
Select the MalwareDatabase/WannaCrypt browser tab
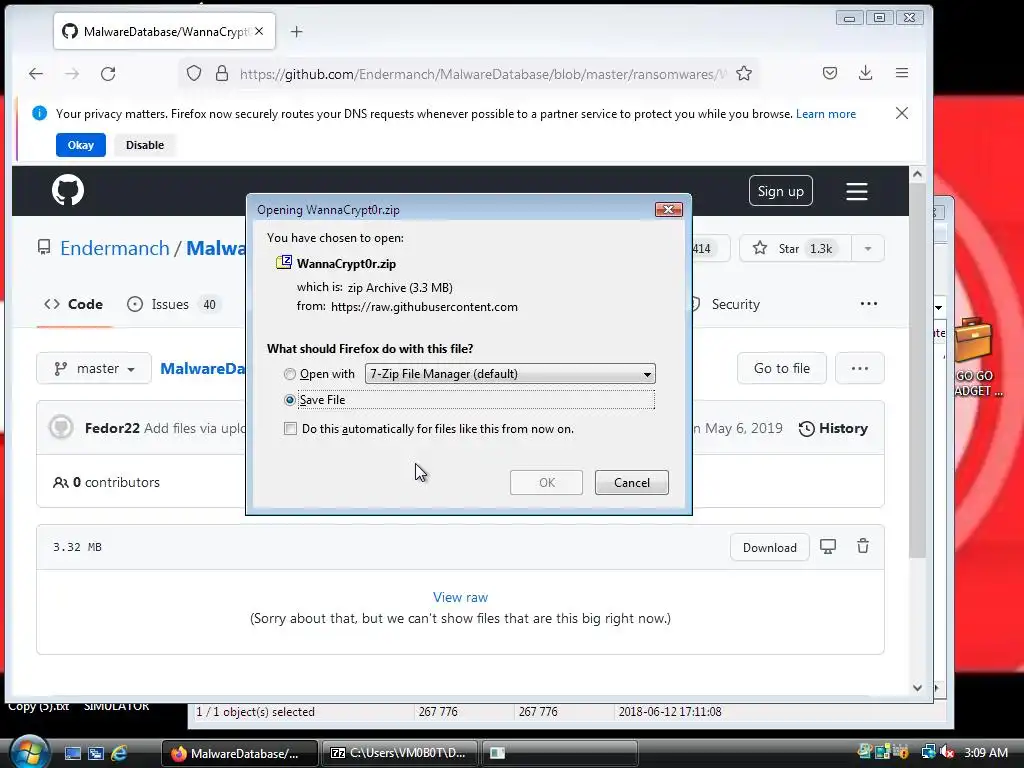165,31
